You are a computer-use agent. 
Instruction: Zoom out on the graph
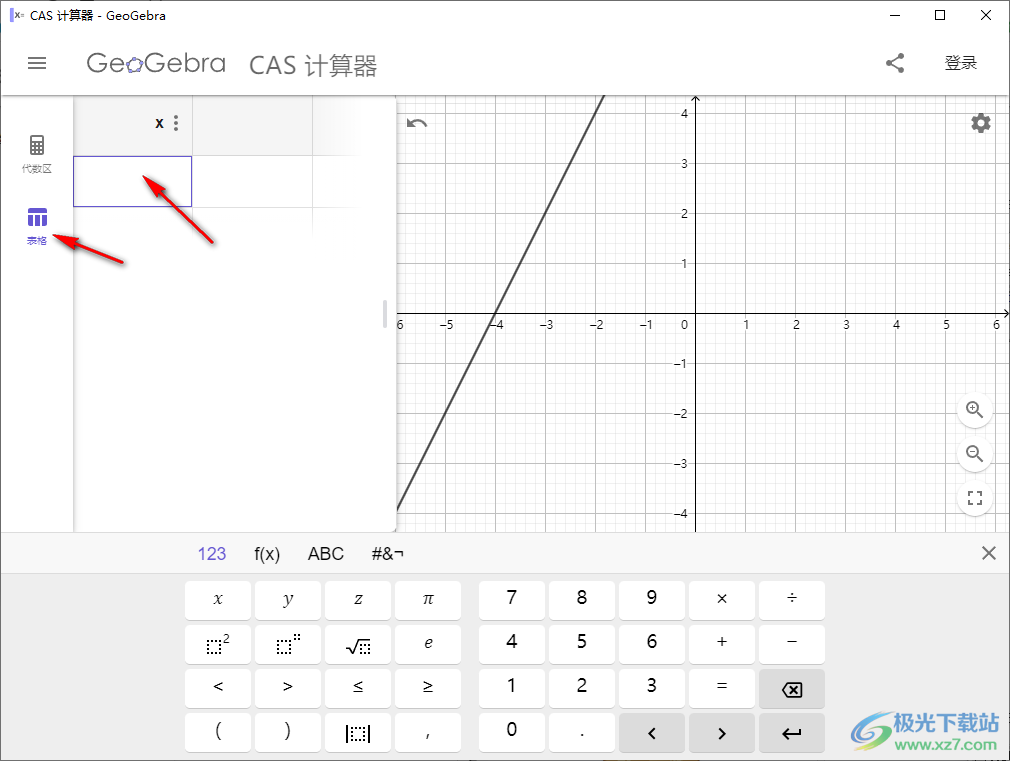975,454
